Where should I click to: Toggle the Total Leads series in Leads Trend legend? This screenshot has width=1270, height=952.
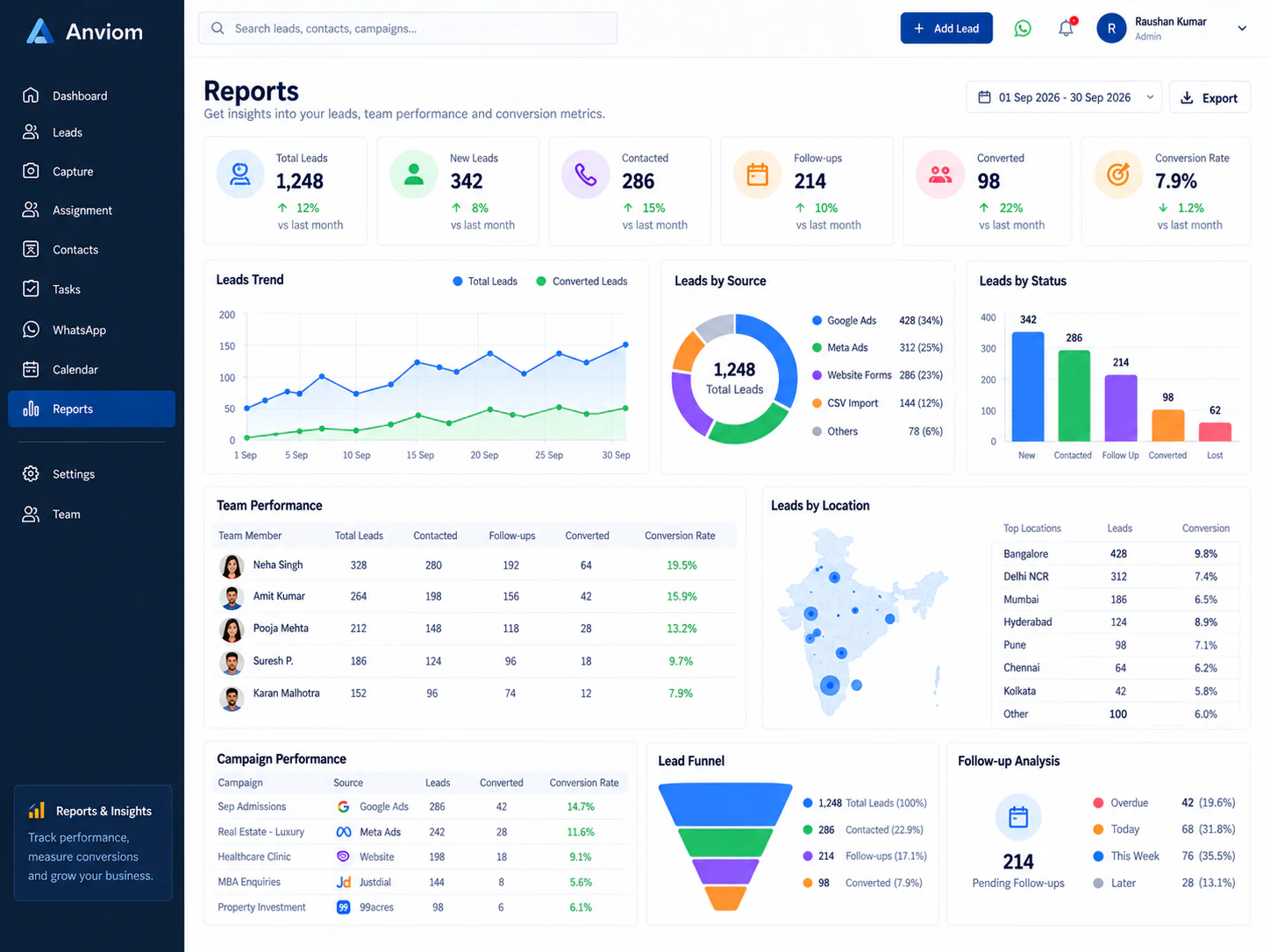pos(485,281)
